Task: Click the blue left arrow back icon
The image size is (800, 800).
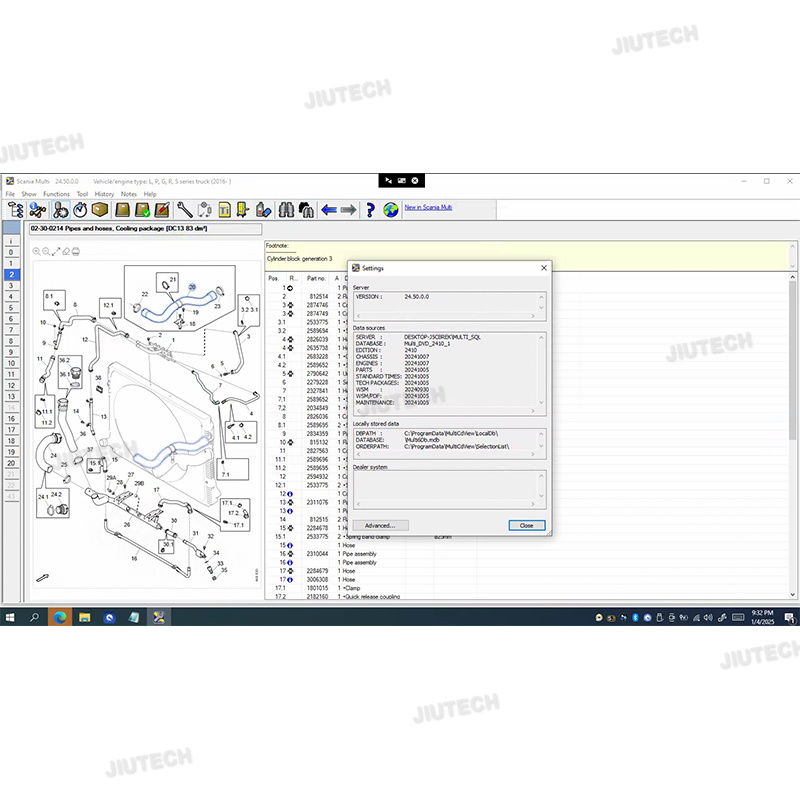Action: point(328,210)
